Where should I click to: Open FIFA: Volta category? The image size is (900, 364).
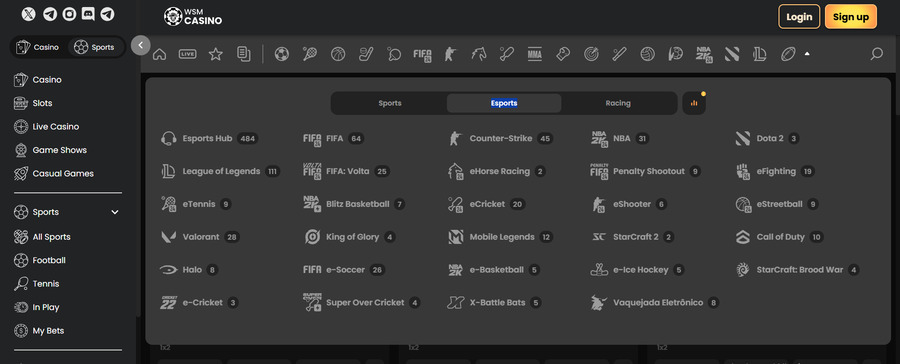346,171
